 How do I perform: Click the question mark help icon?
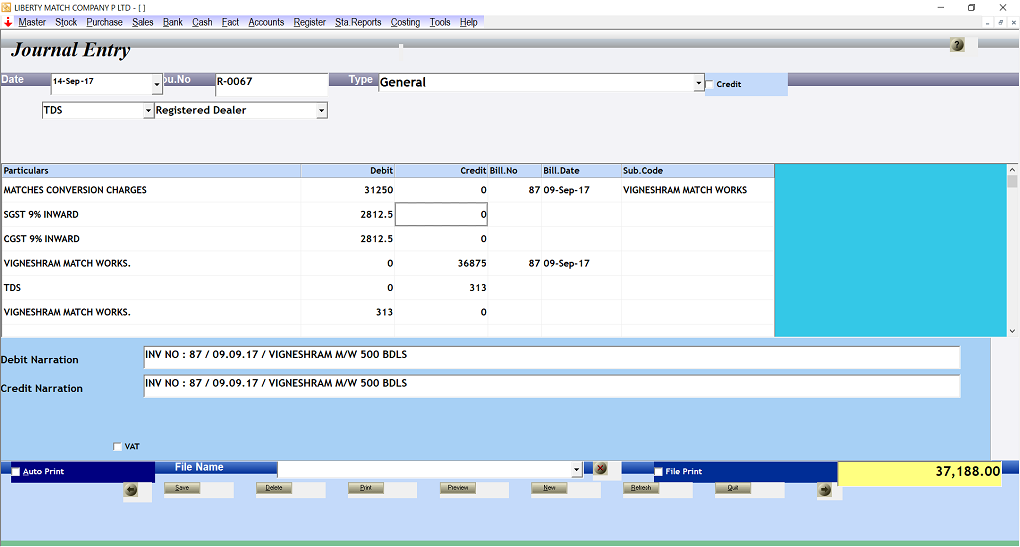[957, 45]
